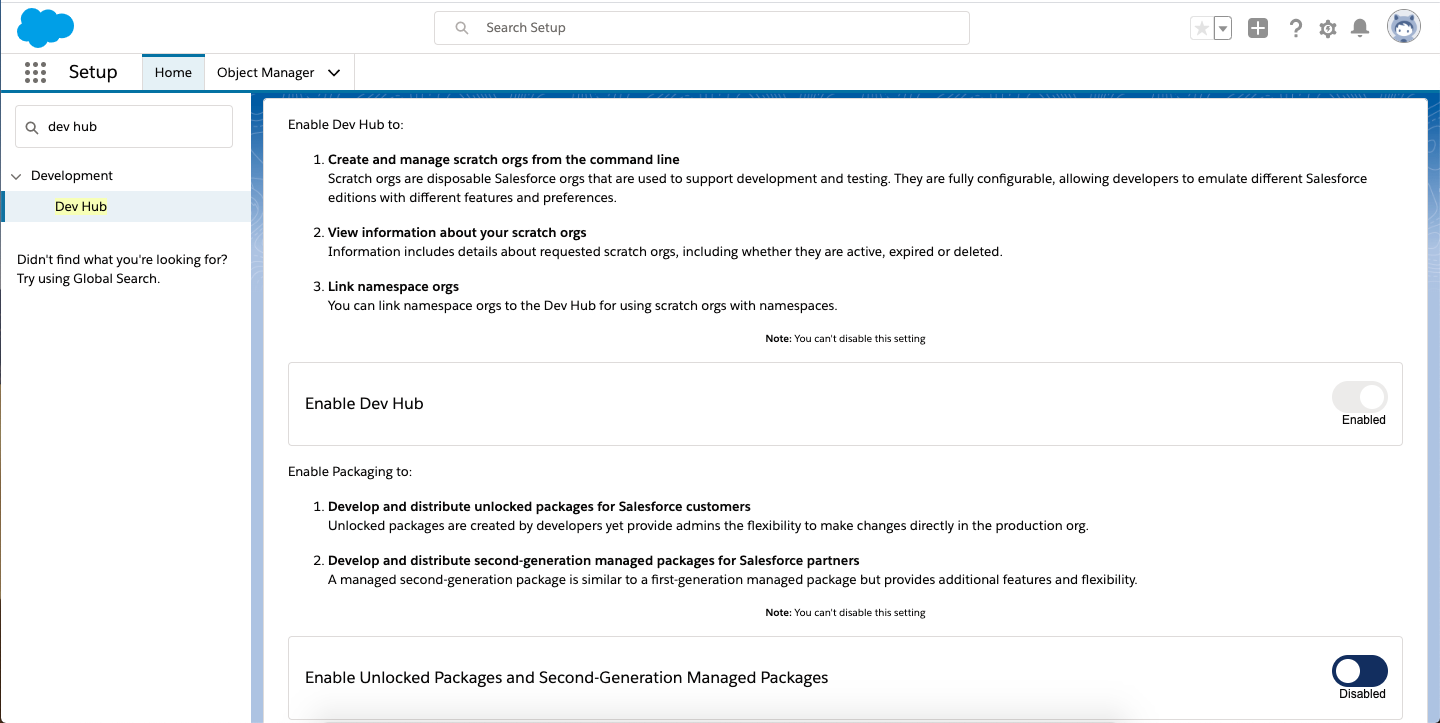1440x723 pixels.
Task: Switch to the Object Manager tab
Action: [266, 72]
